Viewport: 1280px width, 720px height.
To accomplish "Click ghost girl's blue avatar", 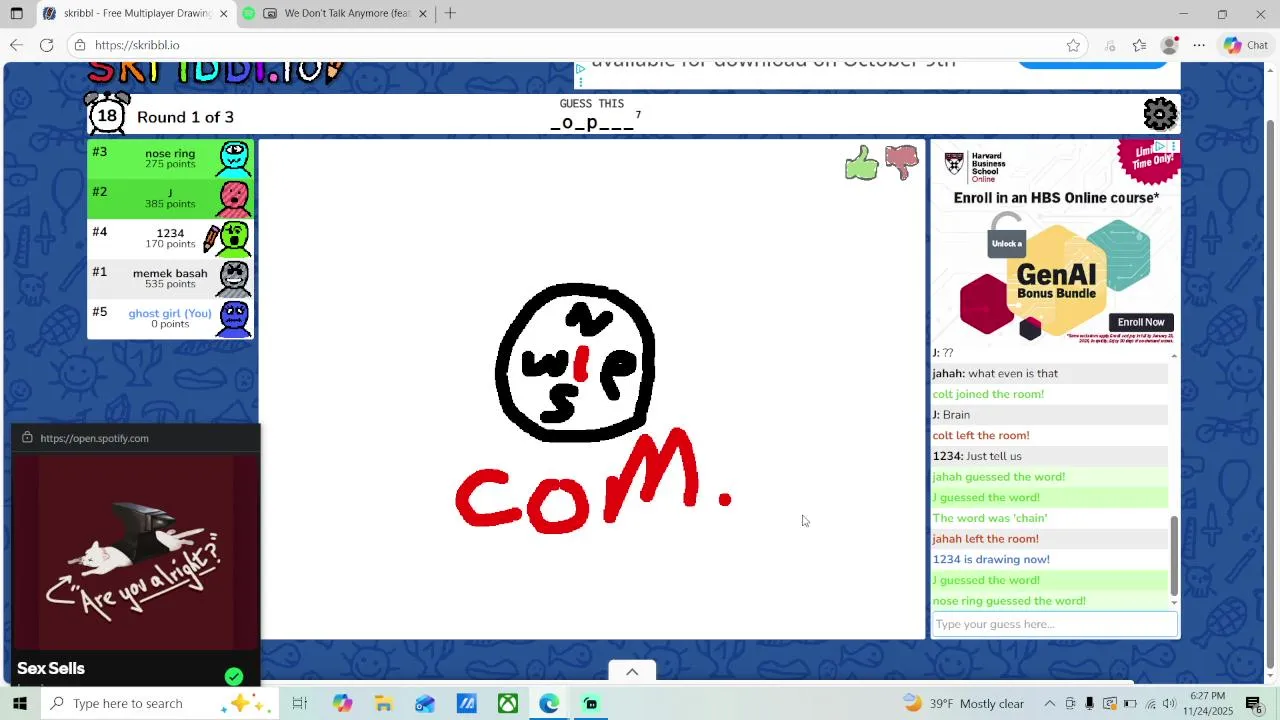I will click(234, 318).
